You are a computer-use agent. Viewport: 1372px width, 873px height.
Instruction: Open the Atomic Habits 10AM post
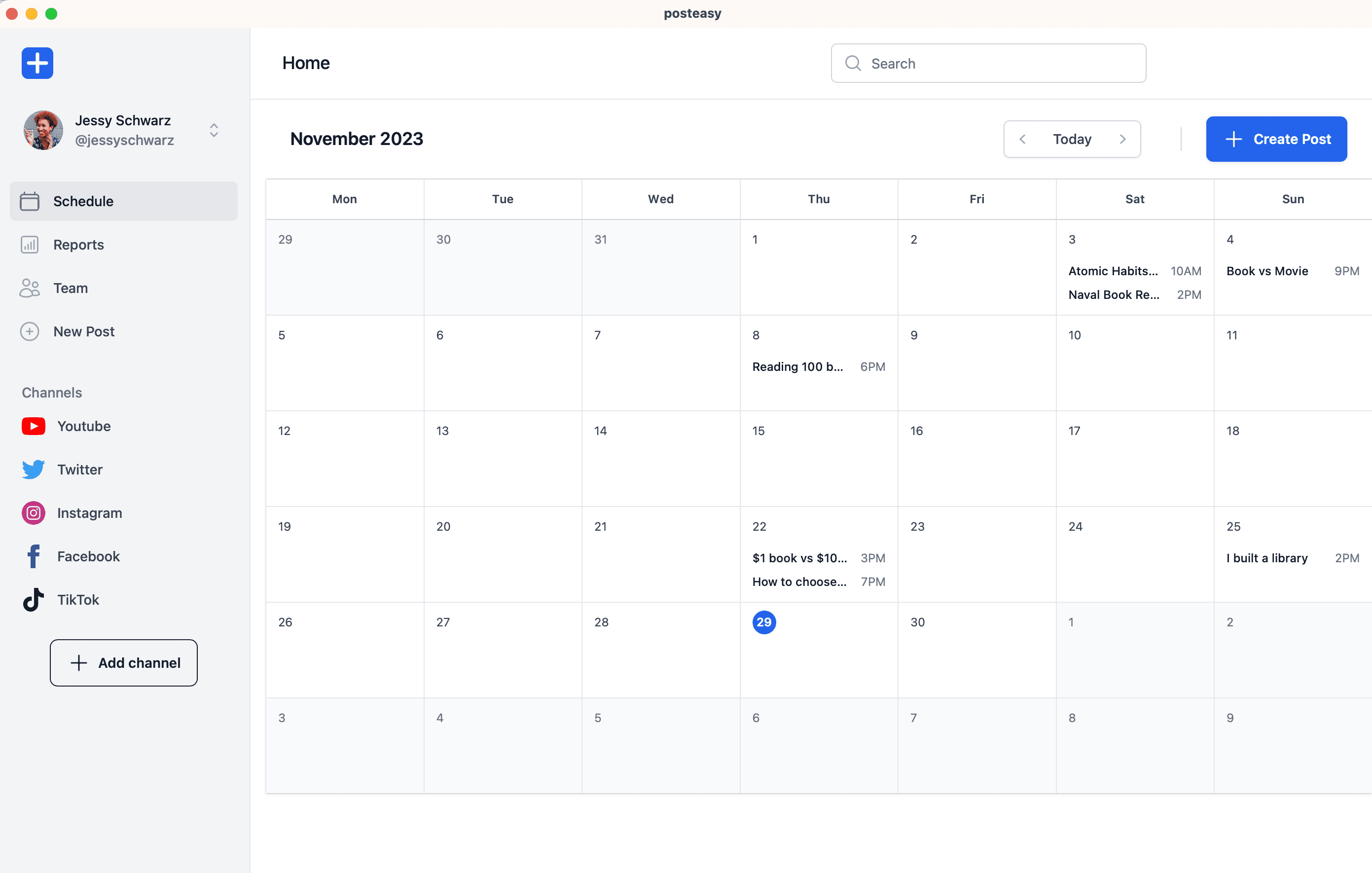pyautogui.click(x=1134, y=271)
